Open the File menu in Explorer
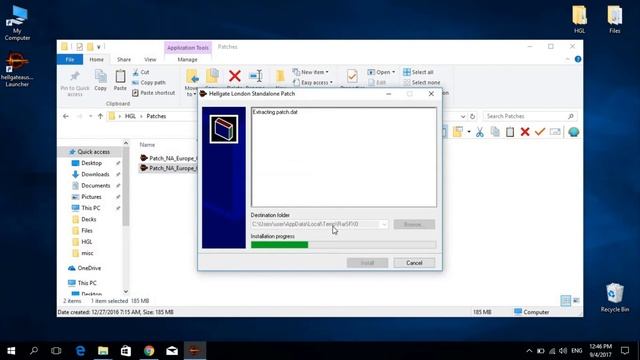Screen dimensions: 640x360 pos(70,60)
